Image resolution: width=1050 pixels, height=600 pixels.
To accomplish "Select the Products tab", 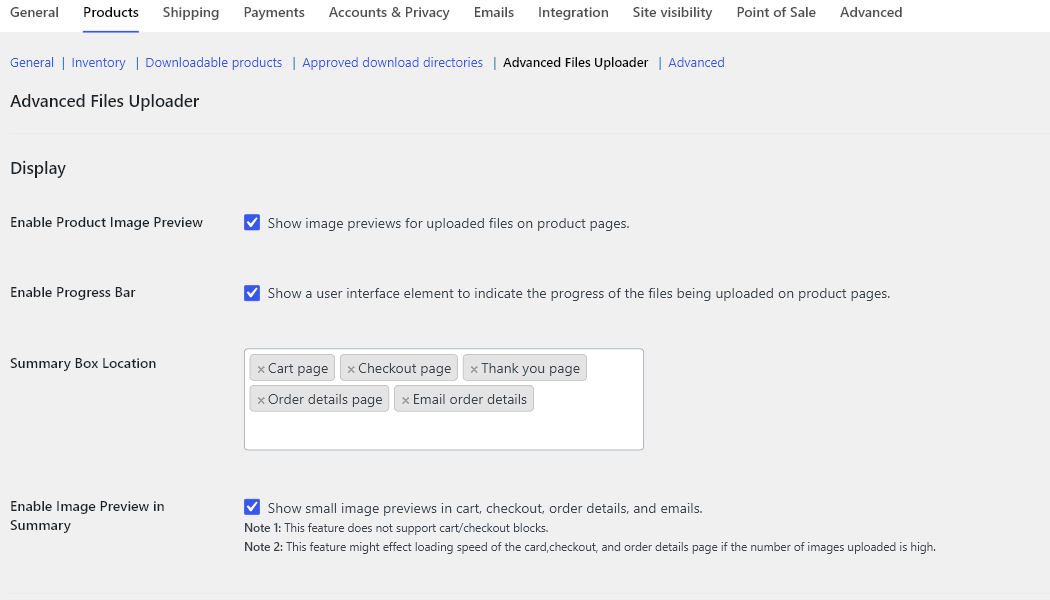I will coord(110,13).
